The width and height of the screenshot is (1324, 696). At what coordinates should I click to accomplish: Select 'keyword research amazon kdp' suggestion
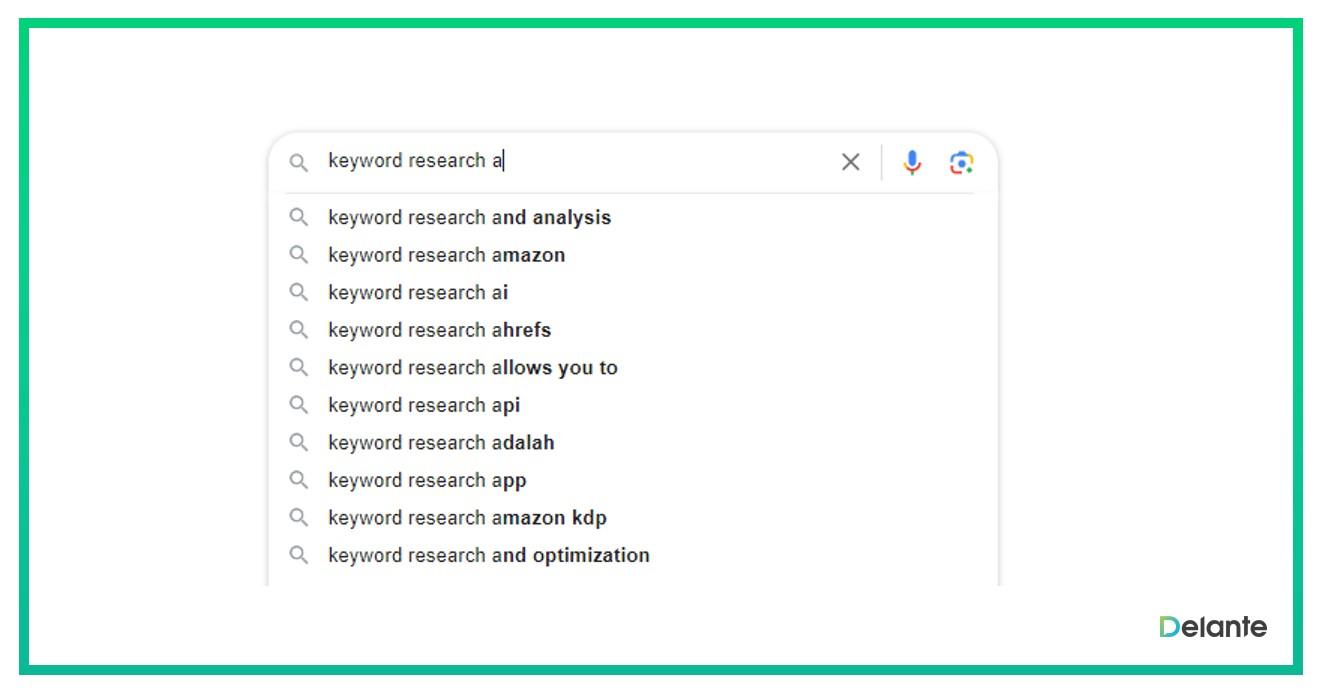[467, 517]
